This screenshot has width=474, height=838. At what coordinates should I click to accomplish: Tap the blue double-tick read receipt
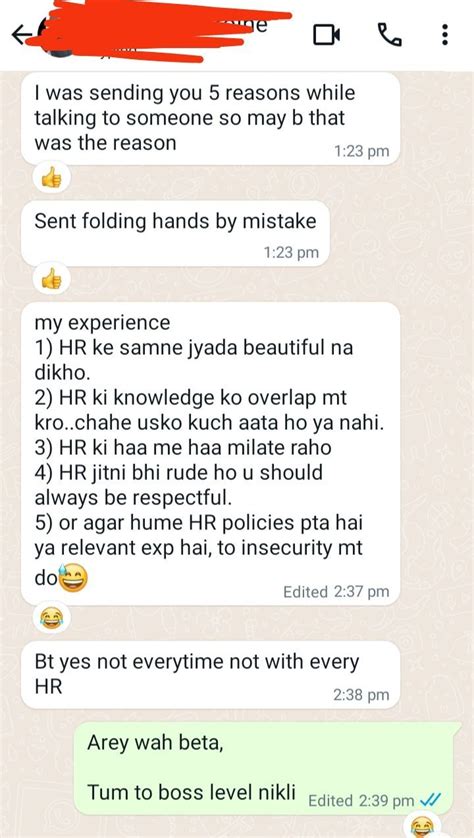click(x=430, y=800)
